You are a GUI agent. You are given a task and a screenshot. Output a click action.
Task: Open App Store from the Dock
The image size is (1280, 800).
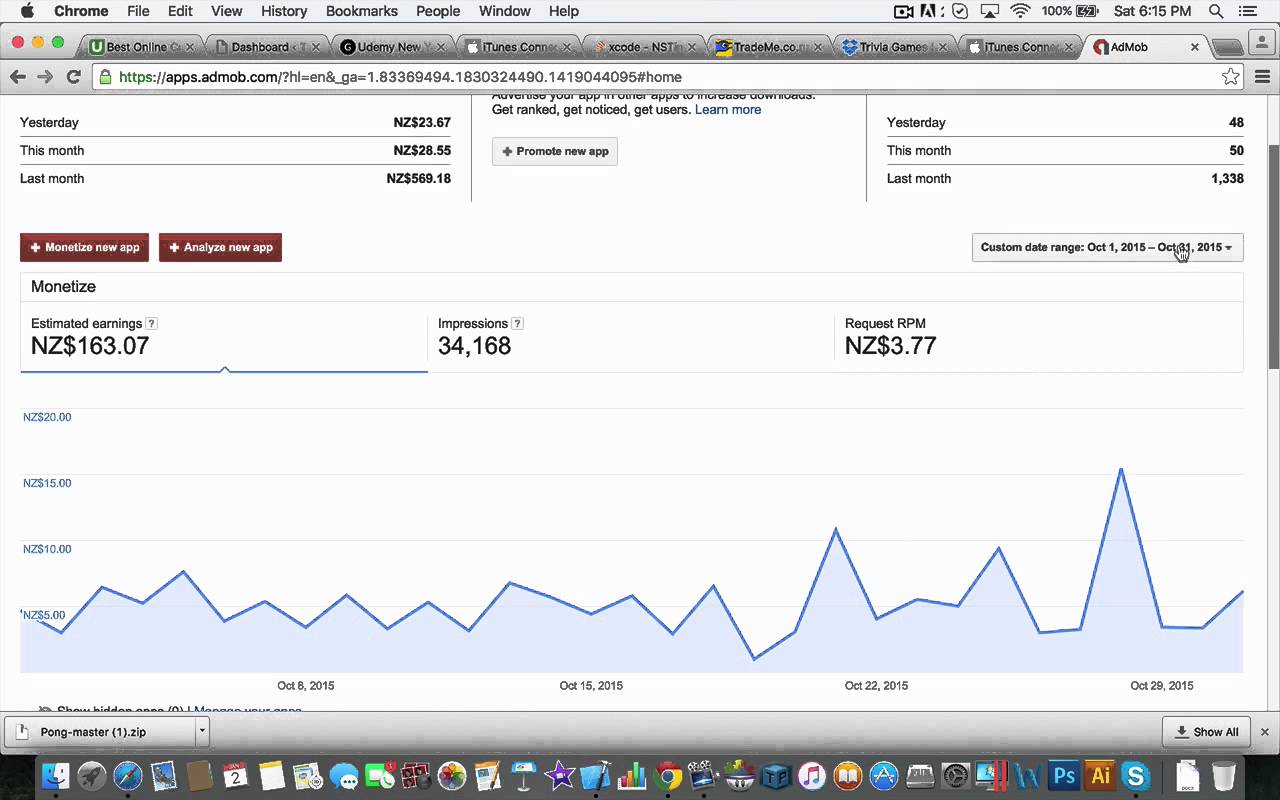pos(884,775)
